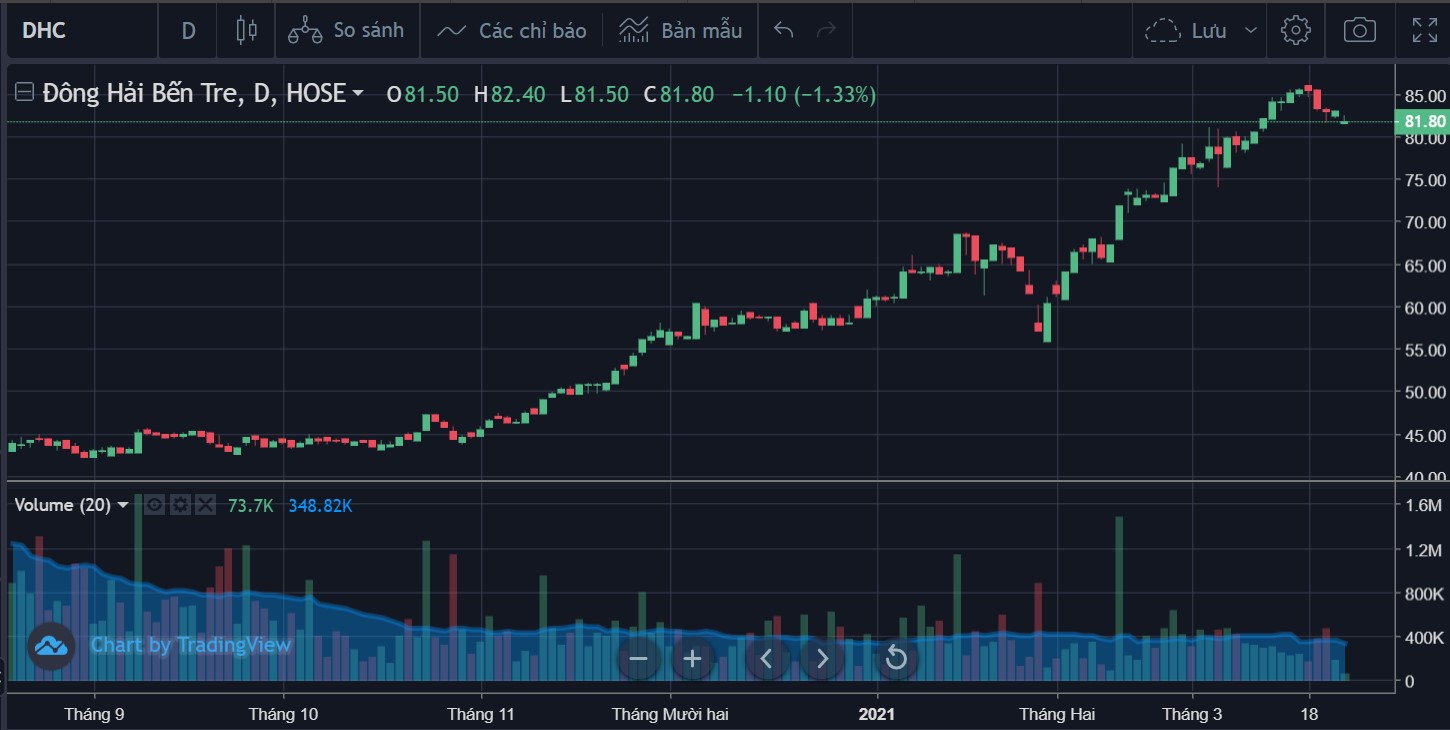This screenshot has width=1450, height=730.
Task: Zoom in the chart with plus button
Action: click(692, 658)
